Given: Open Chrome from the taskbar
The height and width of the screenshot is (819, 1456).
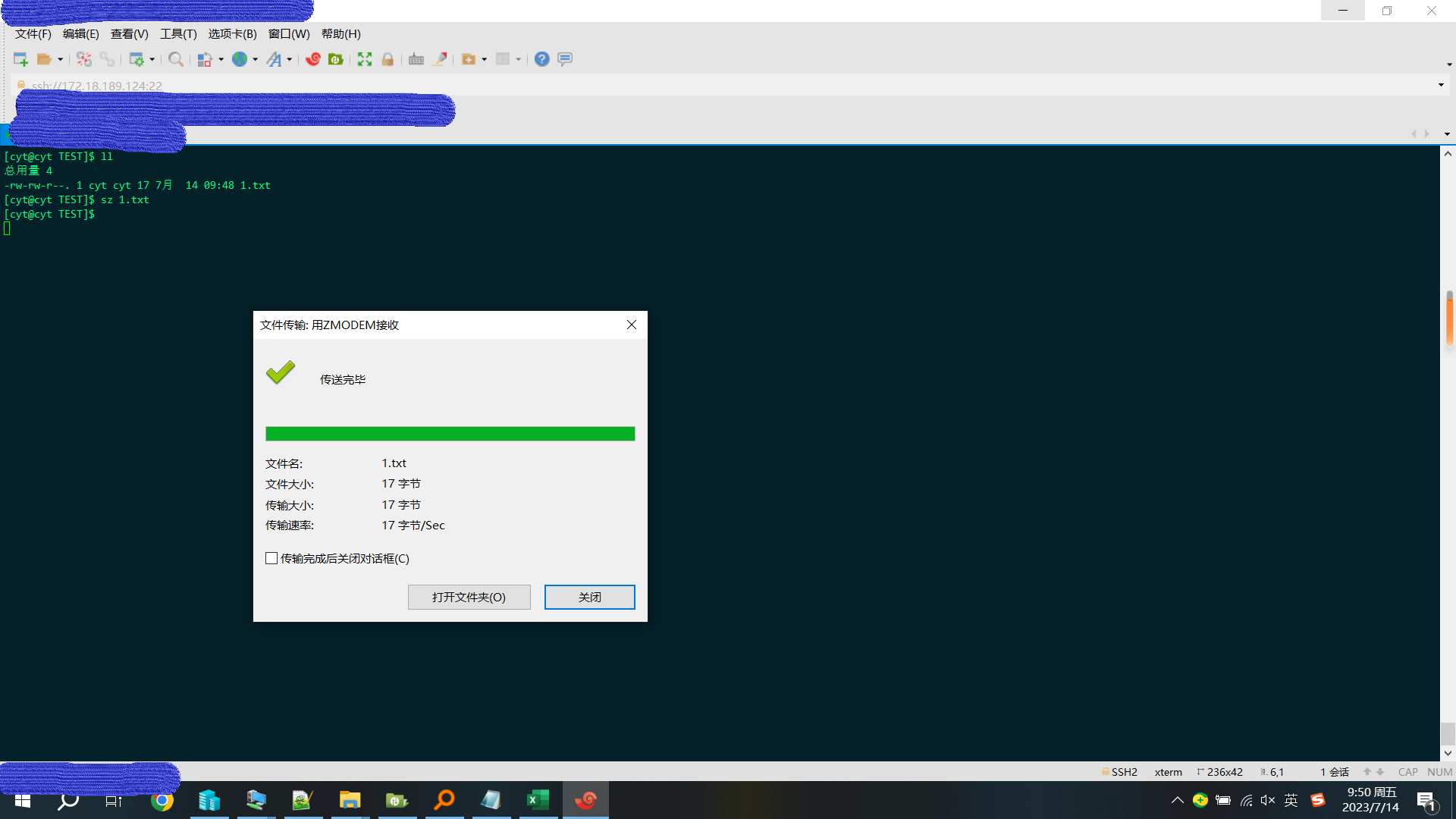Looking at the screenshot, I should 162,800.
